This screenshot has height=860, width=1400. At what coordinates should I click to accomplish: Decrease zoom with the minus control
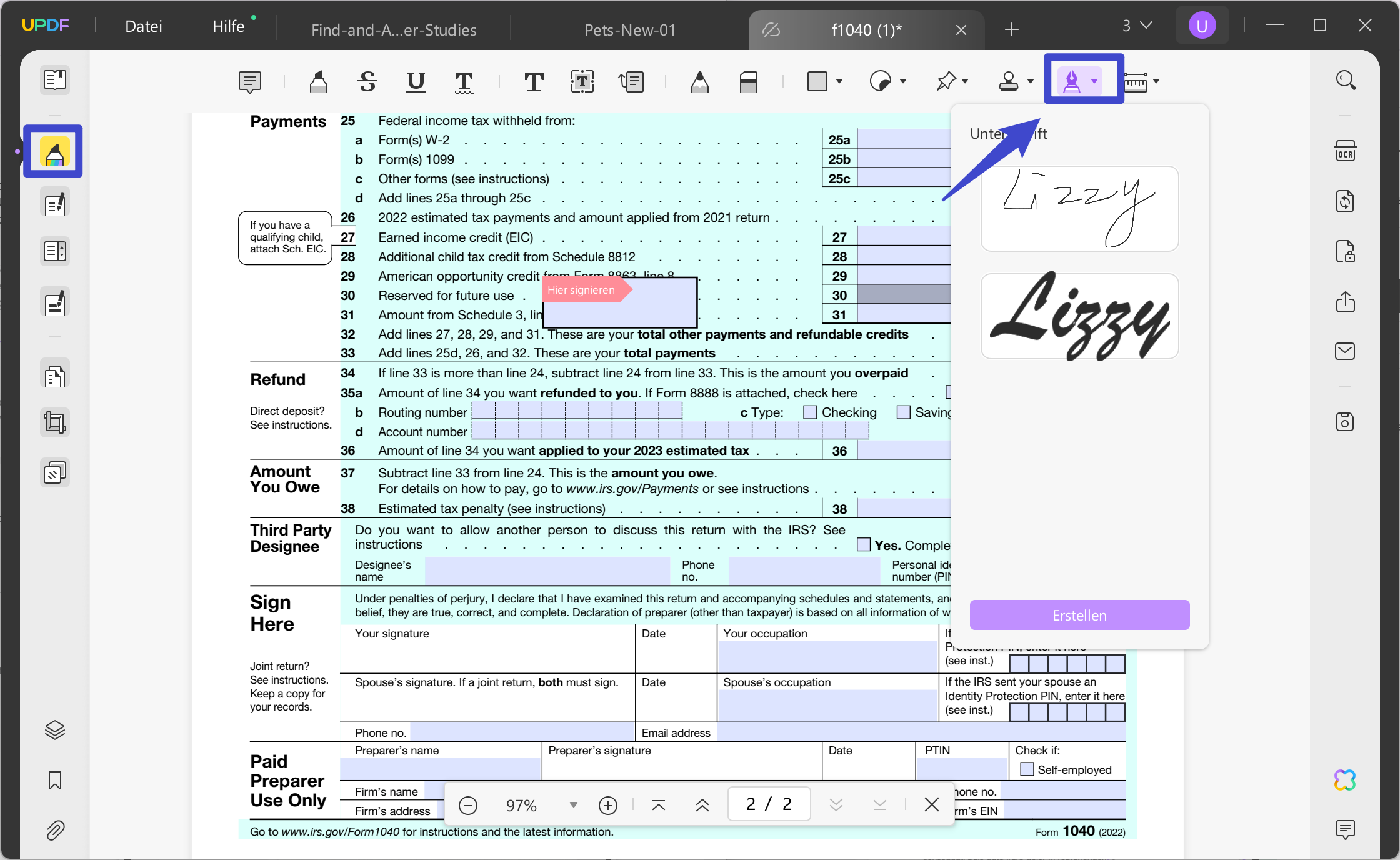(468, 804)
